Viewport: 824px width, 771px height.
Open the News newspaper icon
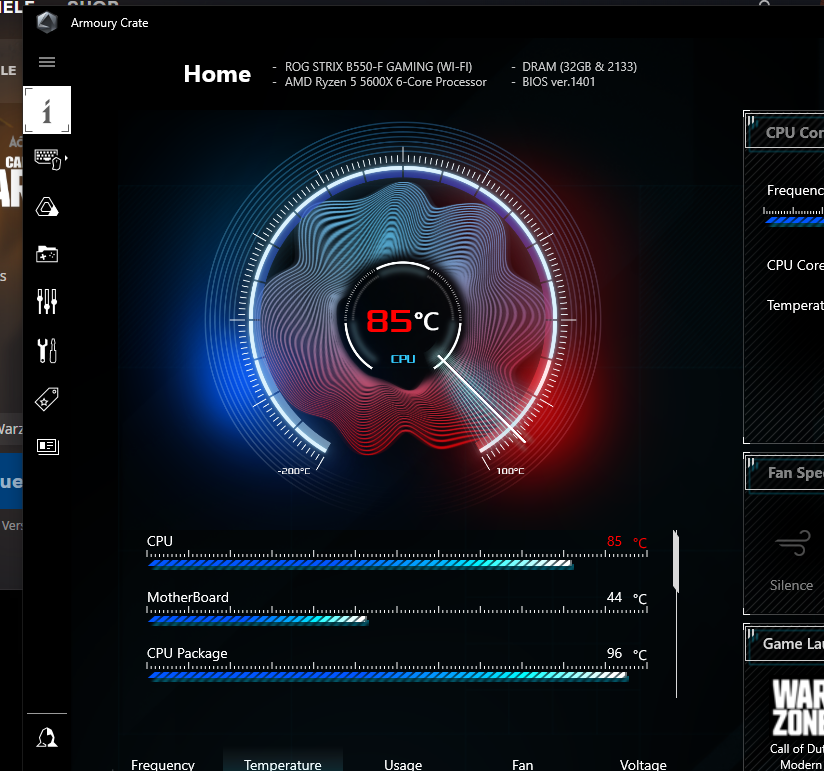[47, 446]
